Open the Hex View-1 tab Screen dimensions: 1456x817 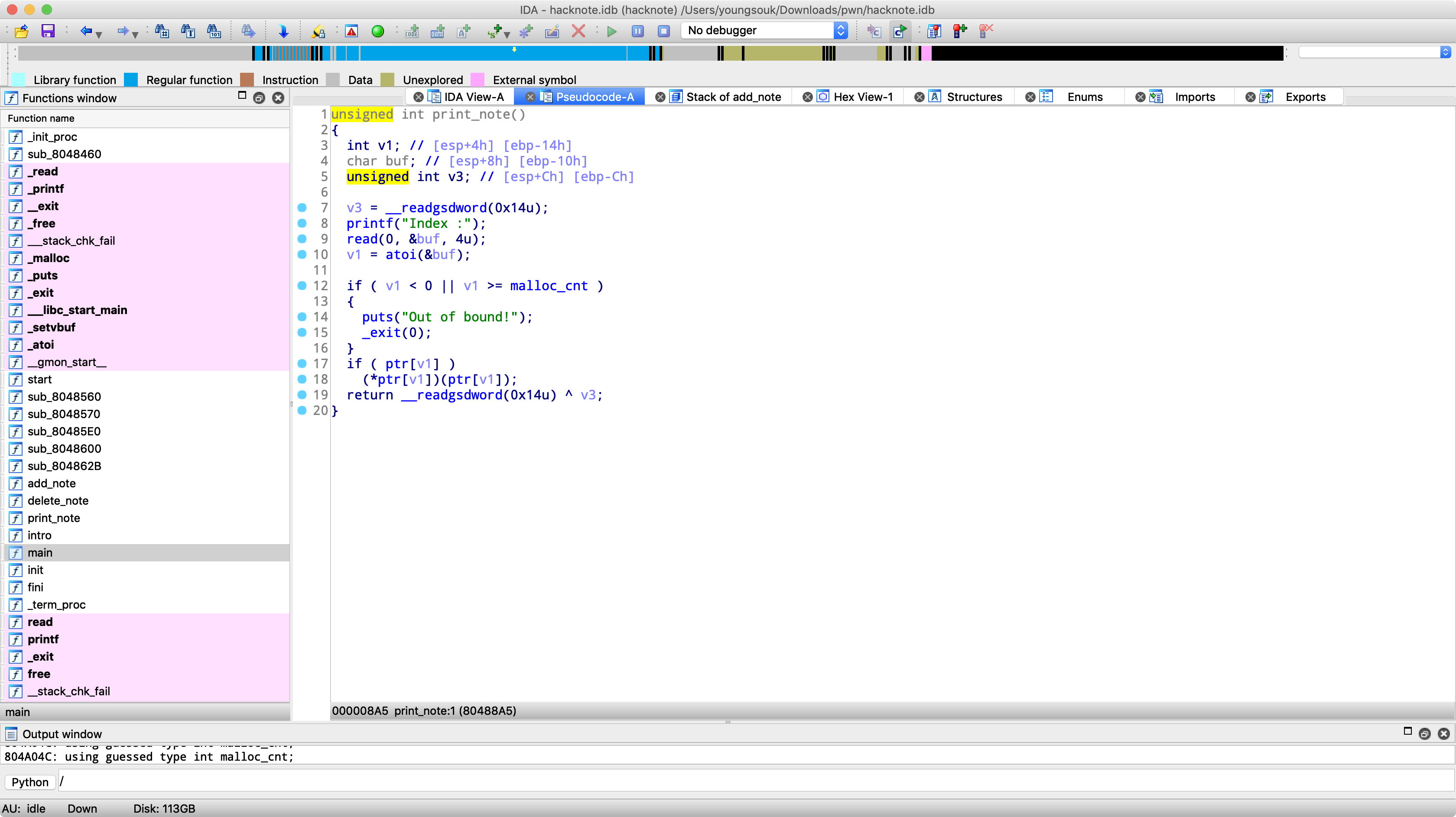[863, 97]
